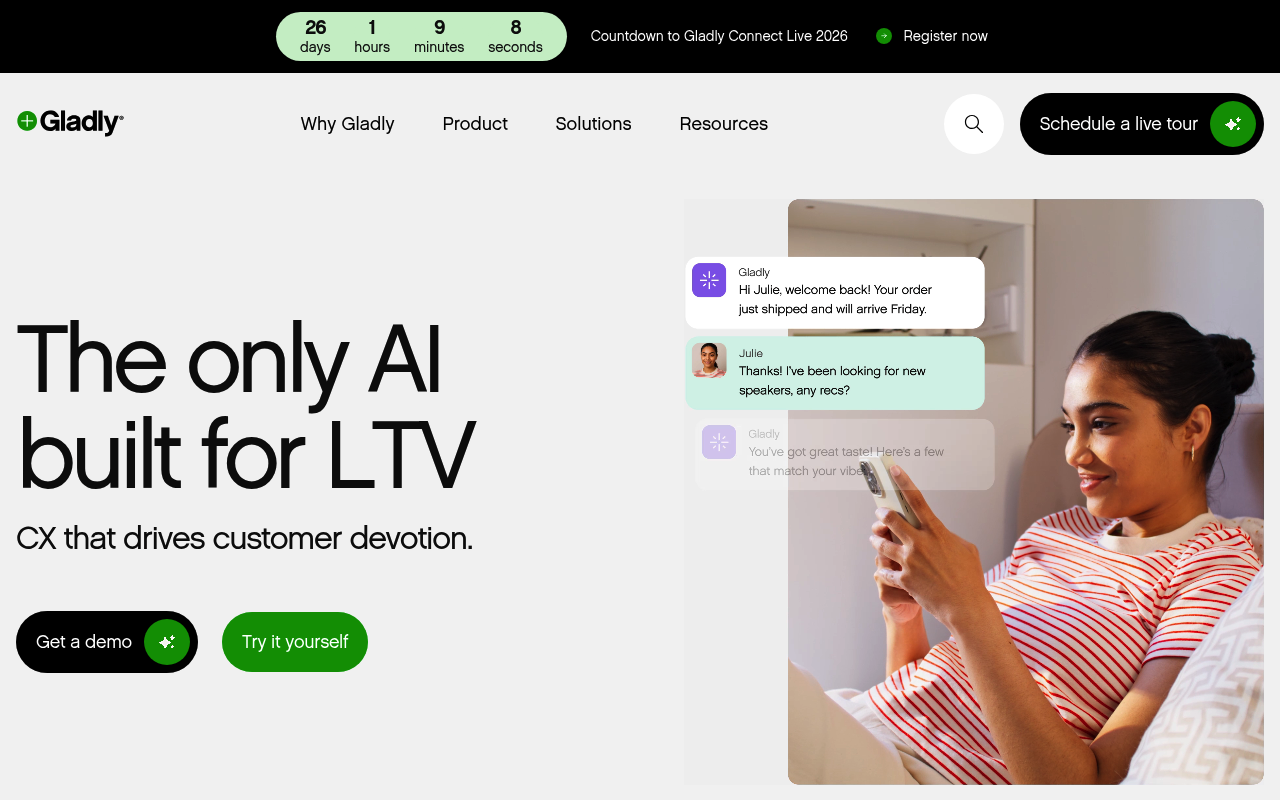Click purple Gladly avatar in first chat message

709,280
